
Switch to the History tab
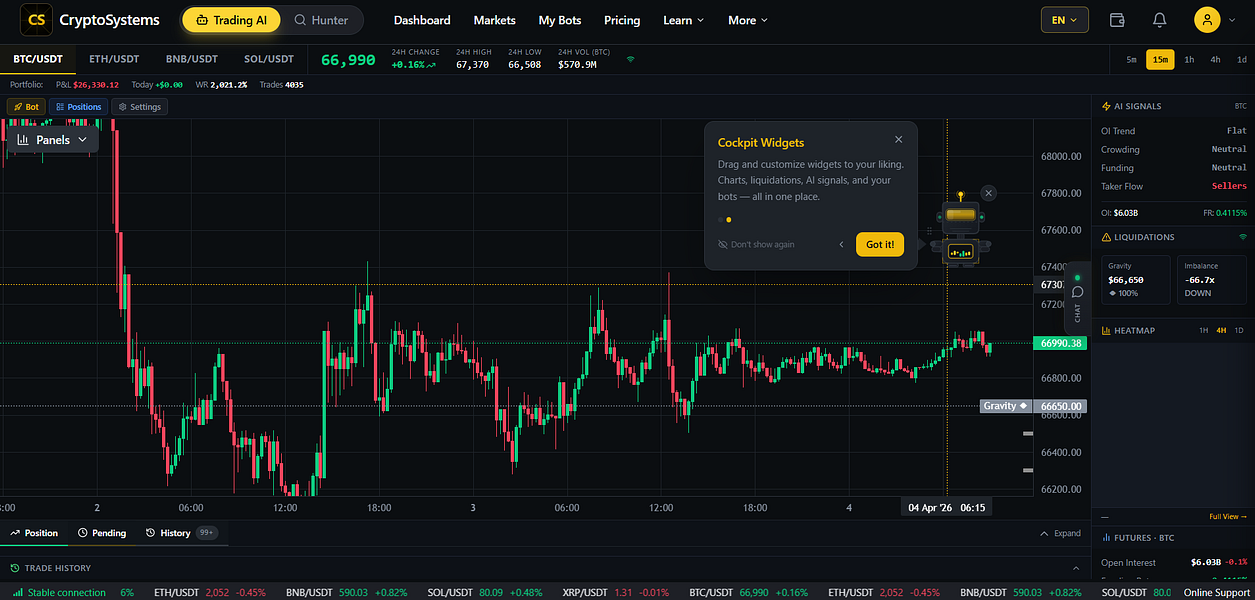(x=180, y=533)
